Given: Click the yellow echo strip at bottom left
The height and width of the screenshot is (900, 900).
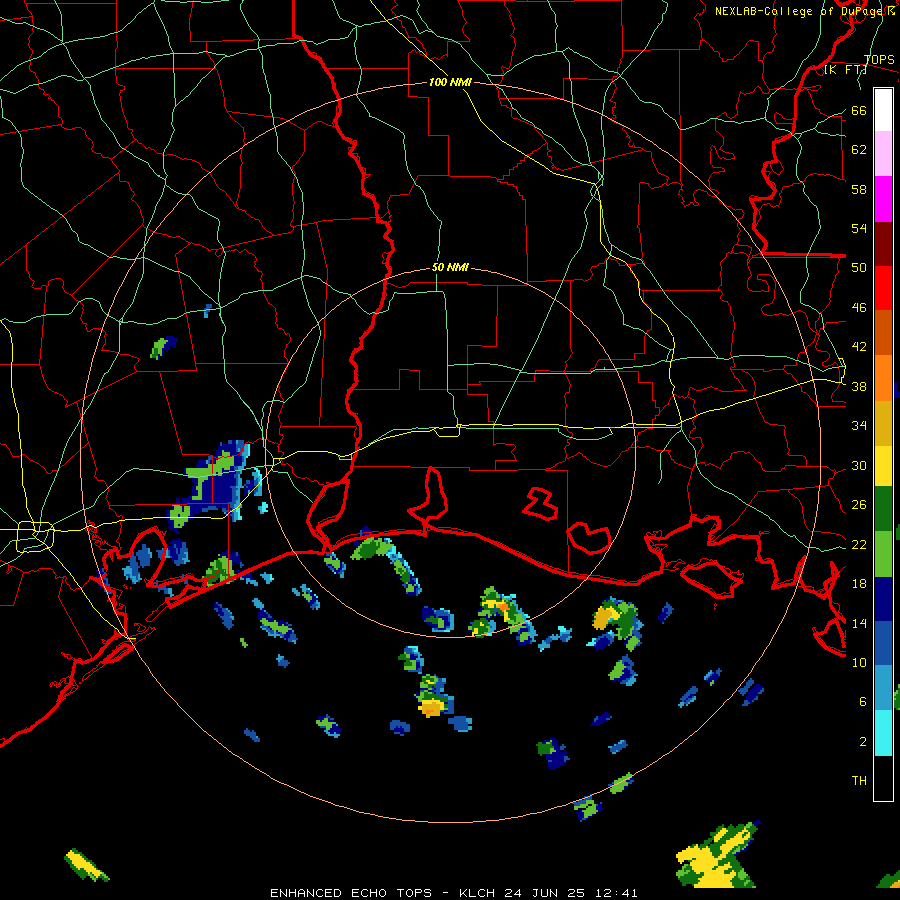Looking at the screenshot, I should click(x=86, y=864).
